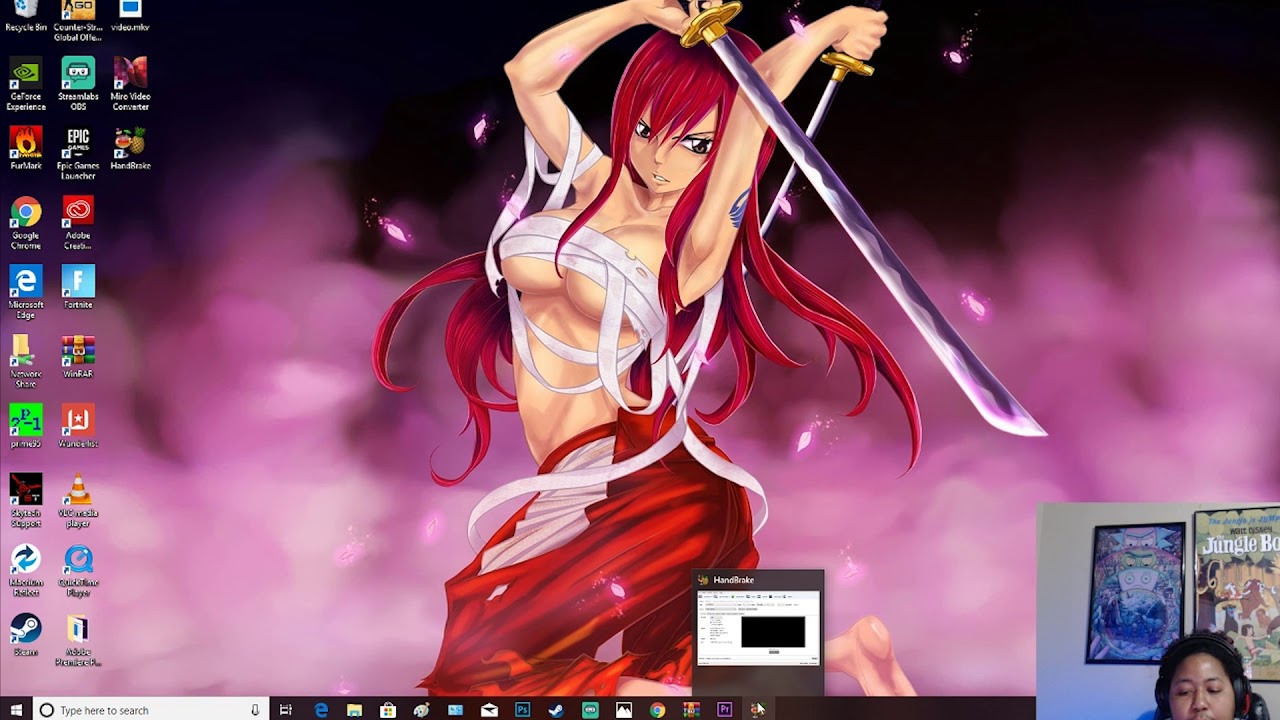Open the Recycle Bin desktop icon

[26, 15]
